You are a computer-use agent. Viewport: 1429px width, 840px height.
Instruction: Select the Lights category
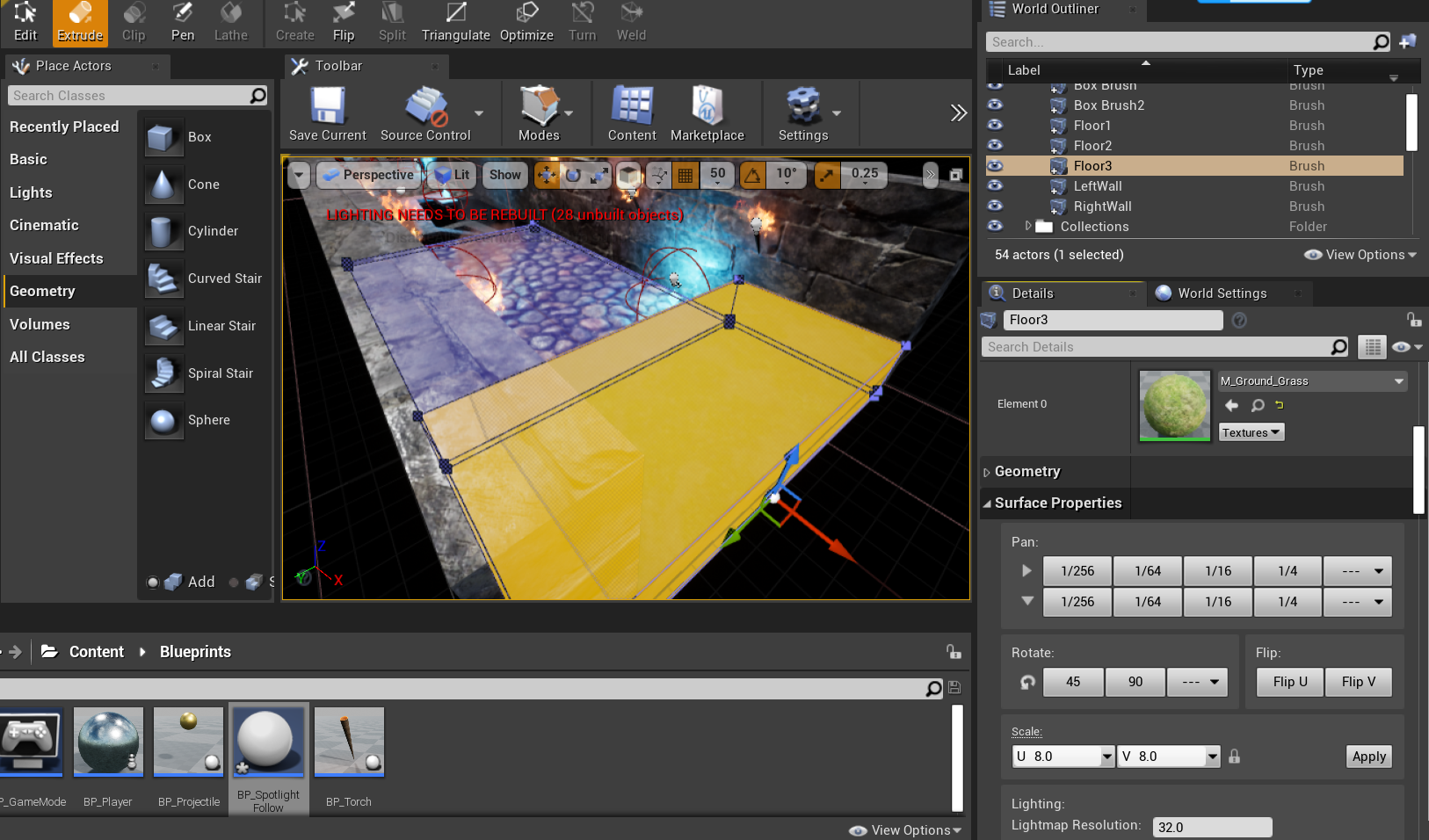point(69,192)
